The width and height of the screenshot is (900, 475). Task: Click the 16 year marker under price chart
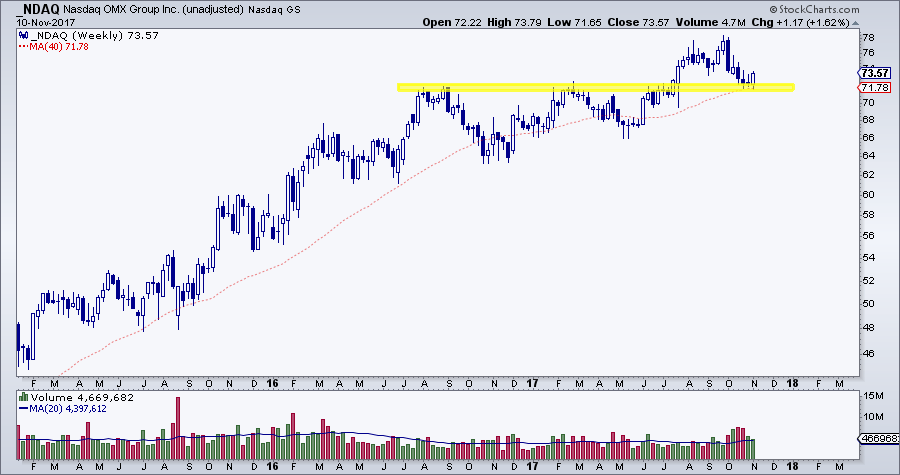273,383
